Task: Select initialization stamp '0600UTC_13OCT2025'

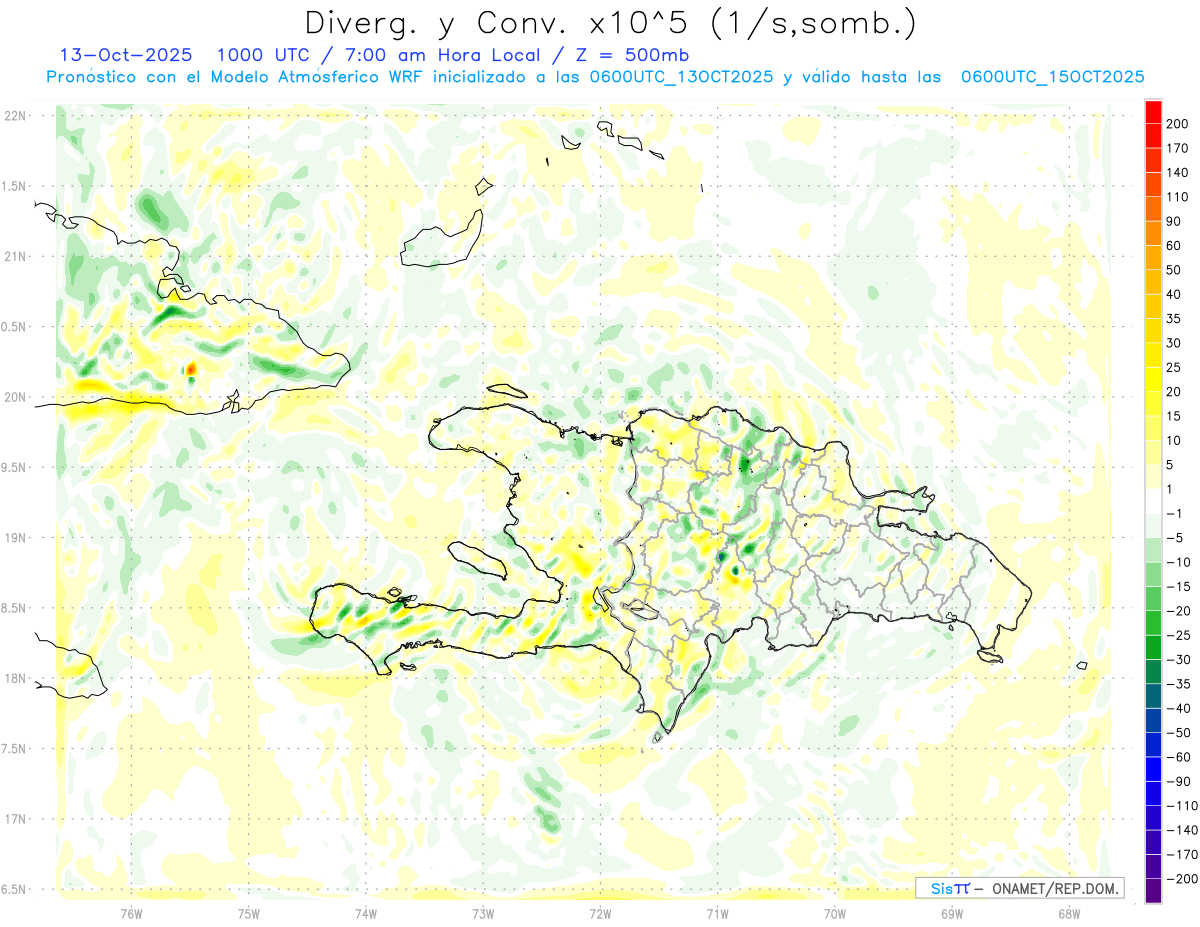Action: click(681, 77)
